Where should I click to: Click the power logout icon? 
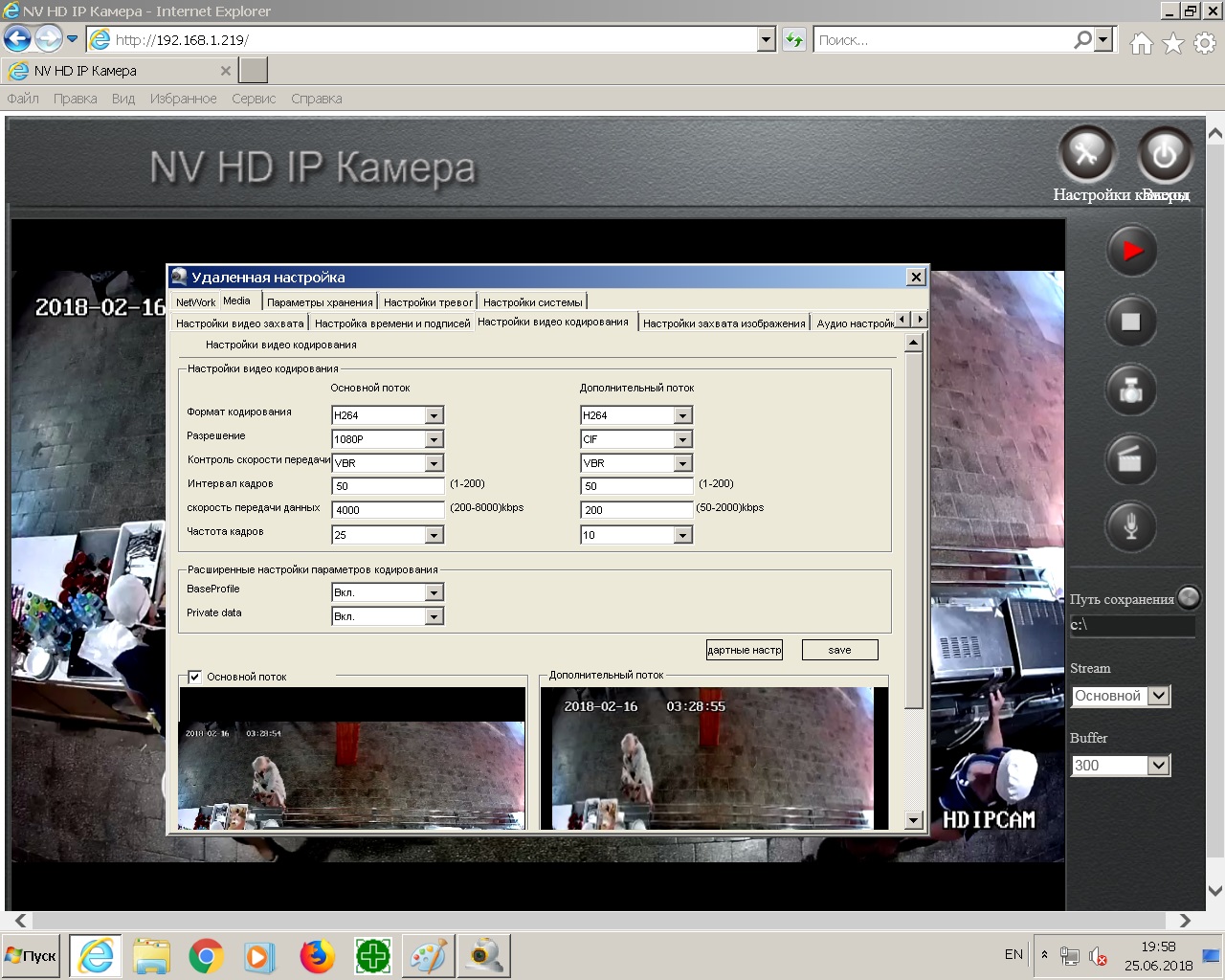coord(1164,154)
